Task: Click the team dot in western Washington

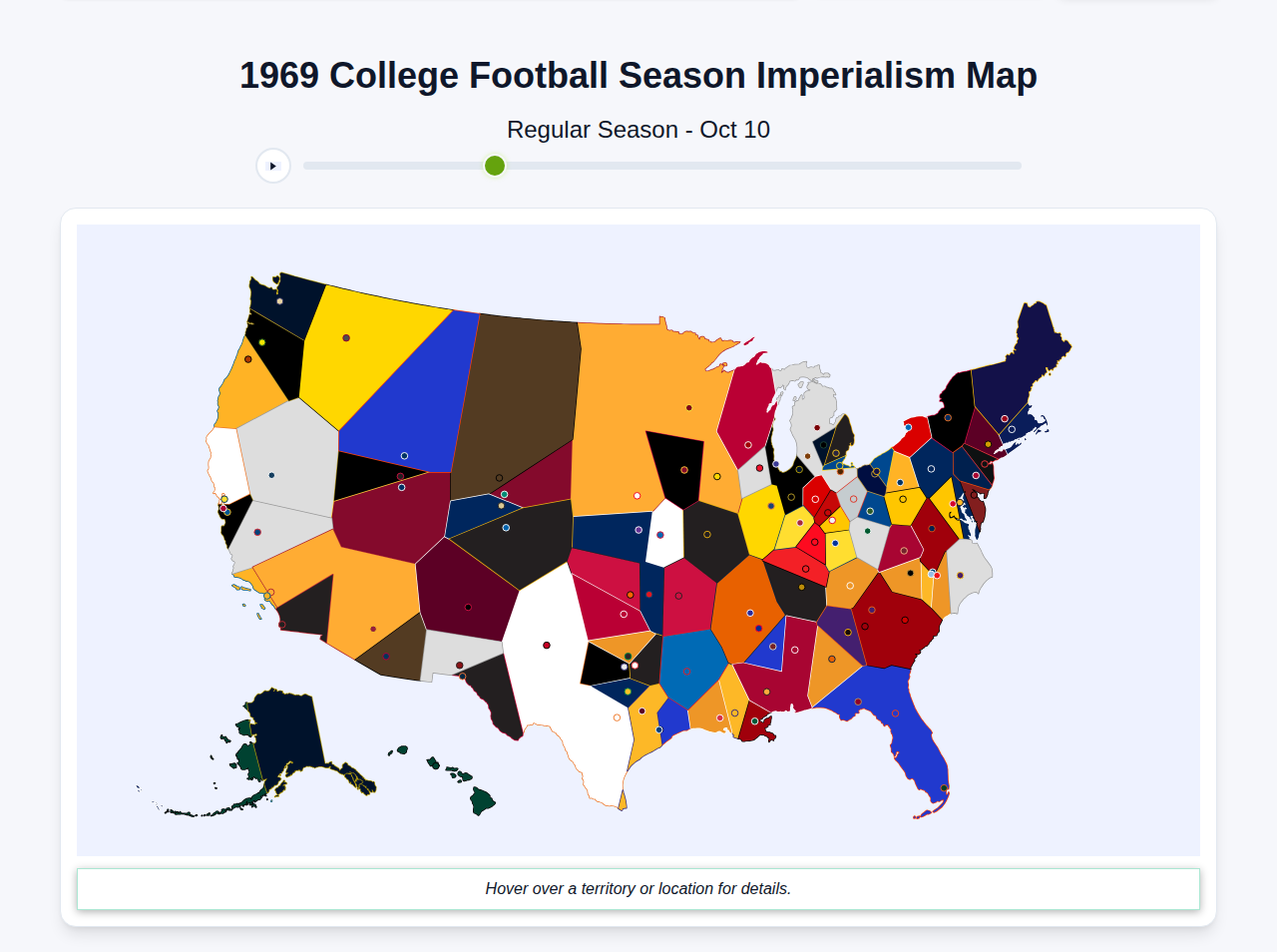Action: tap(279, 301)
